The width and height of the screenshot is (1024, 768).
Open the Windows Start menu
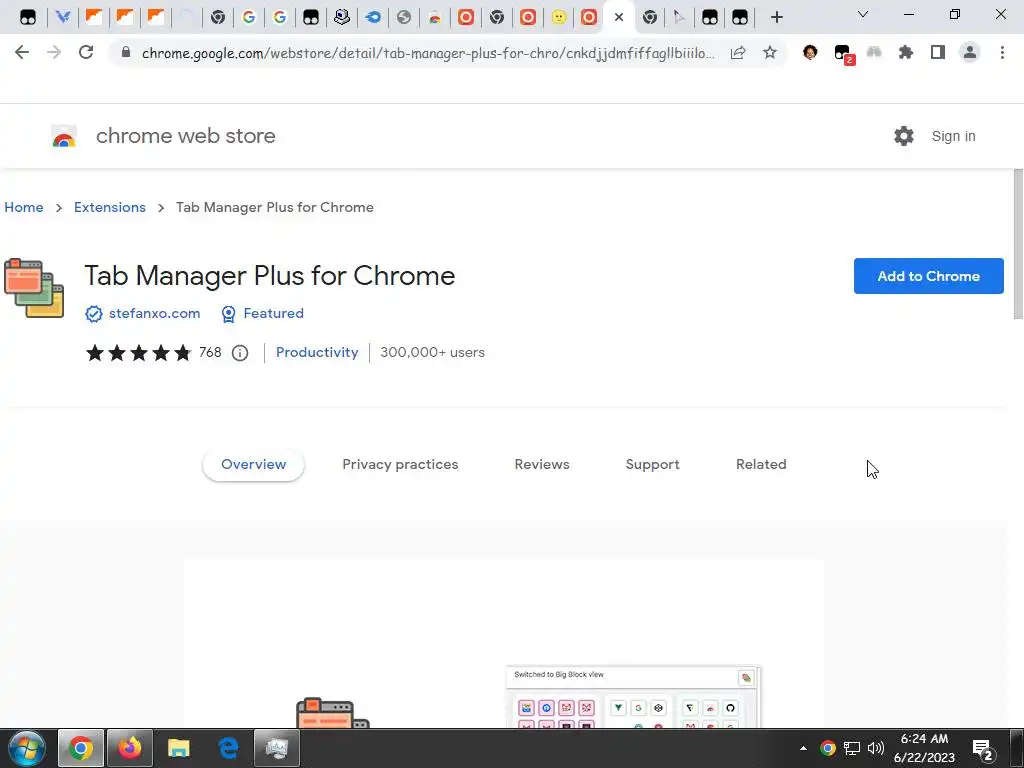pos(26,748)
